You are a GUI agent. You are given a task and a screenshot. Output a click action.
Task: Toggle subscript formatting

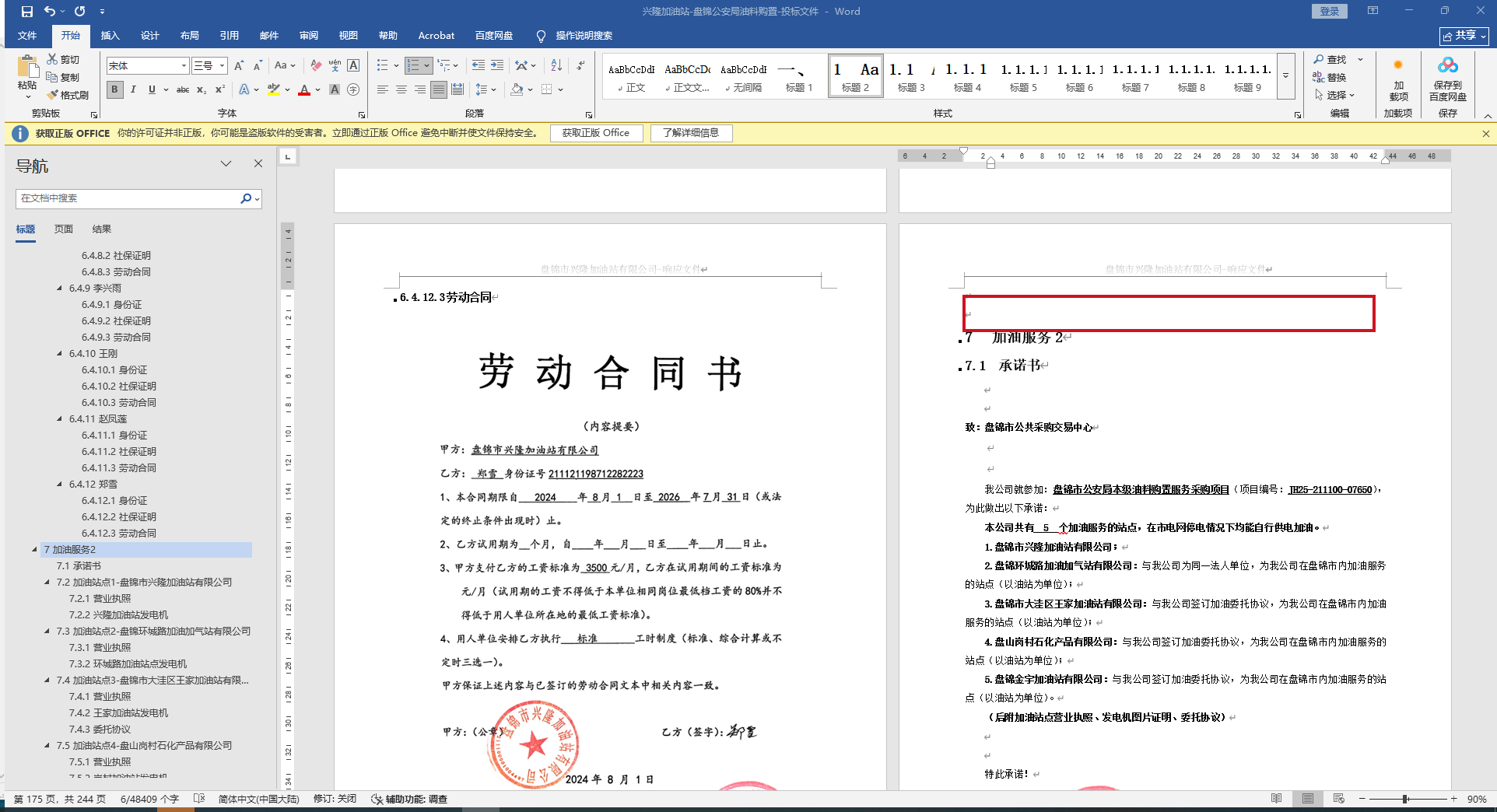[x=202, y=89]
